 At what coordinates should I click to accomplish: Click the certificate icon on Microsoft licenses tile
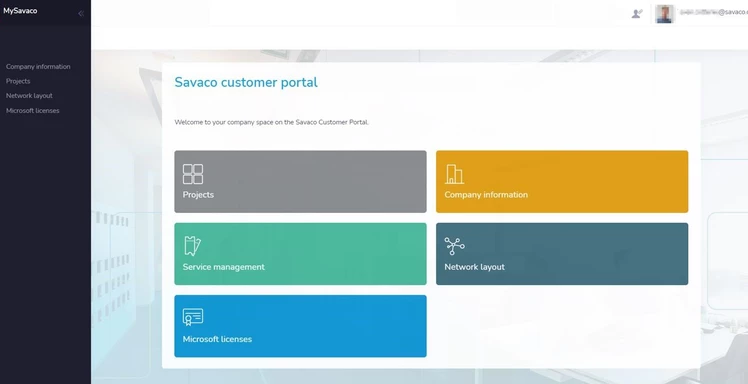193,317
